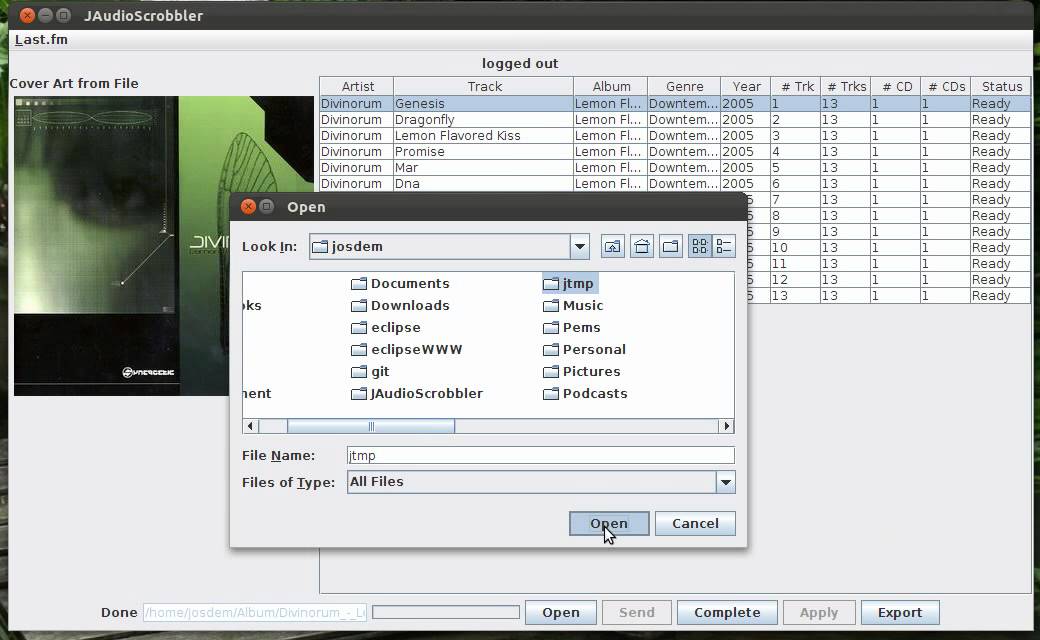
Task: Select the Pems folder
Action: pyautogui.click(x=572, y=328)
